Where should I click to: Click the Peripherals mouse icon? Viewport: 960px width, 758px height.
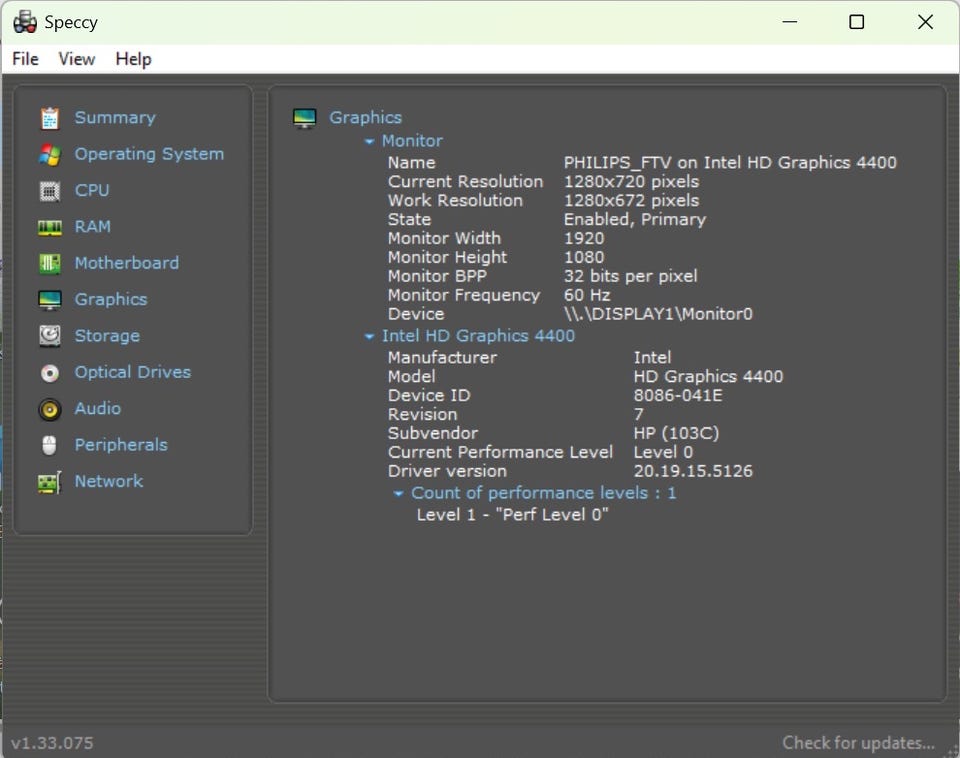[50, 445]
